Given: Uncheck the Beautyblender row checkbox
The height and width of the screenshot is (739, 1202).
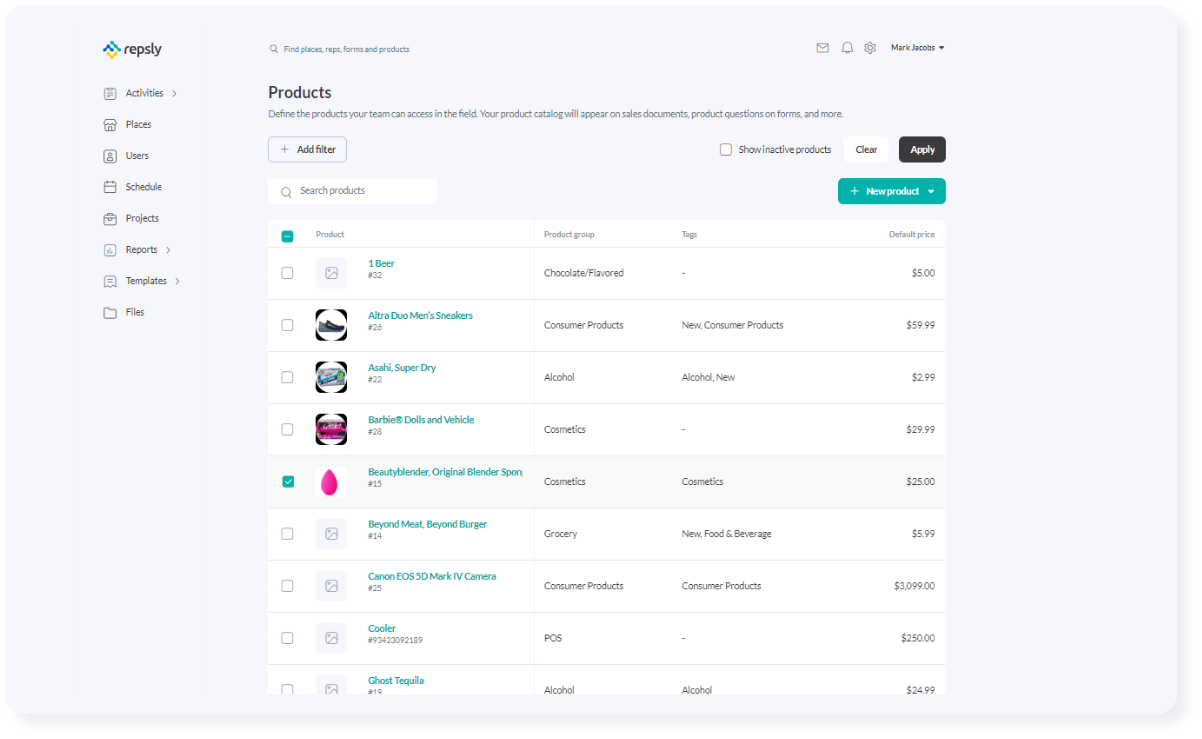Looking at the screenshot, I should click(x=288, y=481).
